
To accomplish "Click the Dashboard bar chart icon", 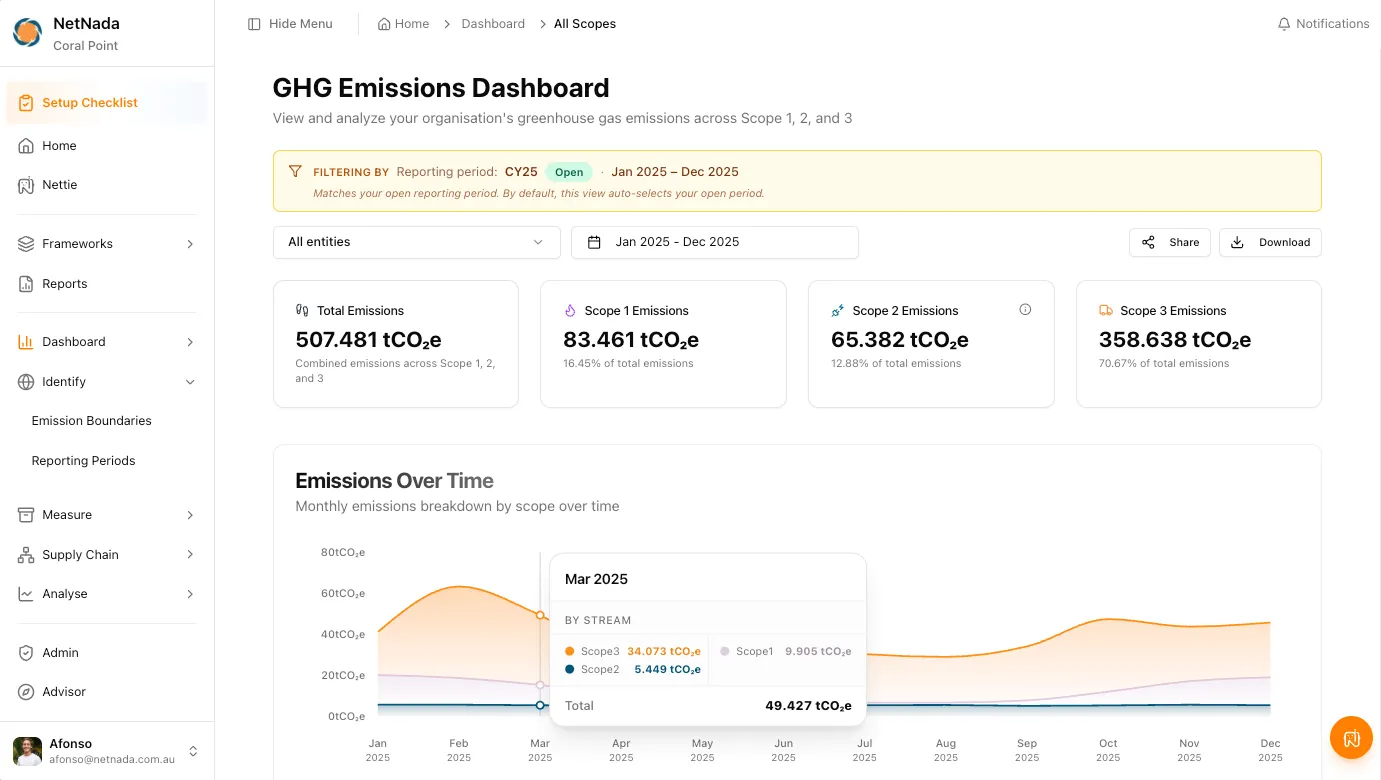I will [26, 342].
